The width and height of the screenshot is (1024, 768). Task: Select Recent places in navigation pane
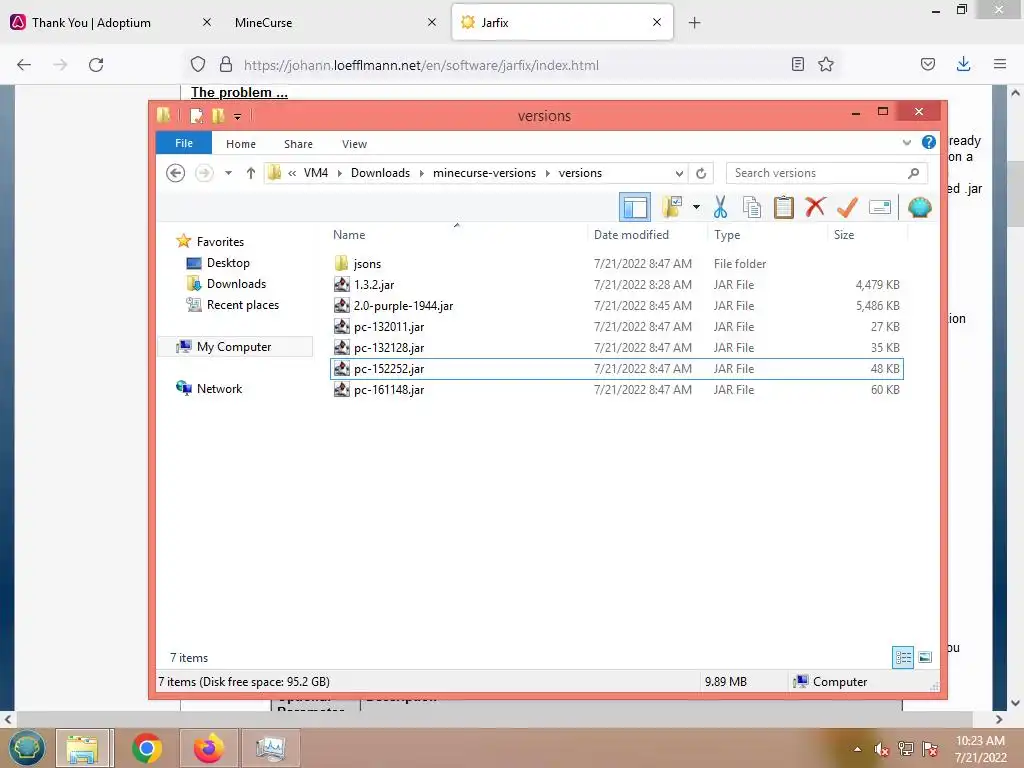(242, 304)
